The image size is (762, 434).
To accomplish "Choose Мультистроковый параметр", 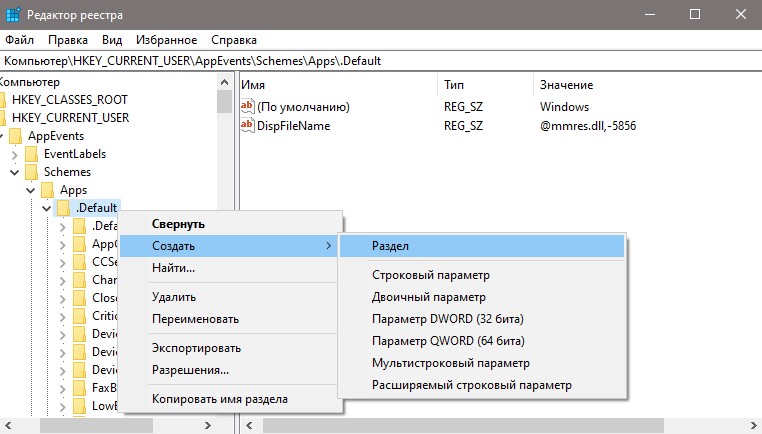I will tap(482, 363).
